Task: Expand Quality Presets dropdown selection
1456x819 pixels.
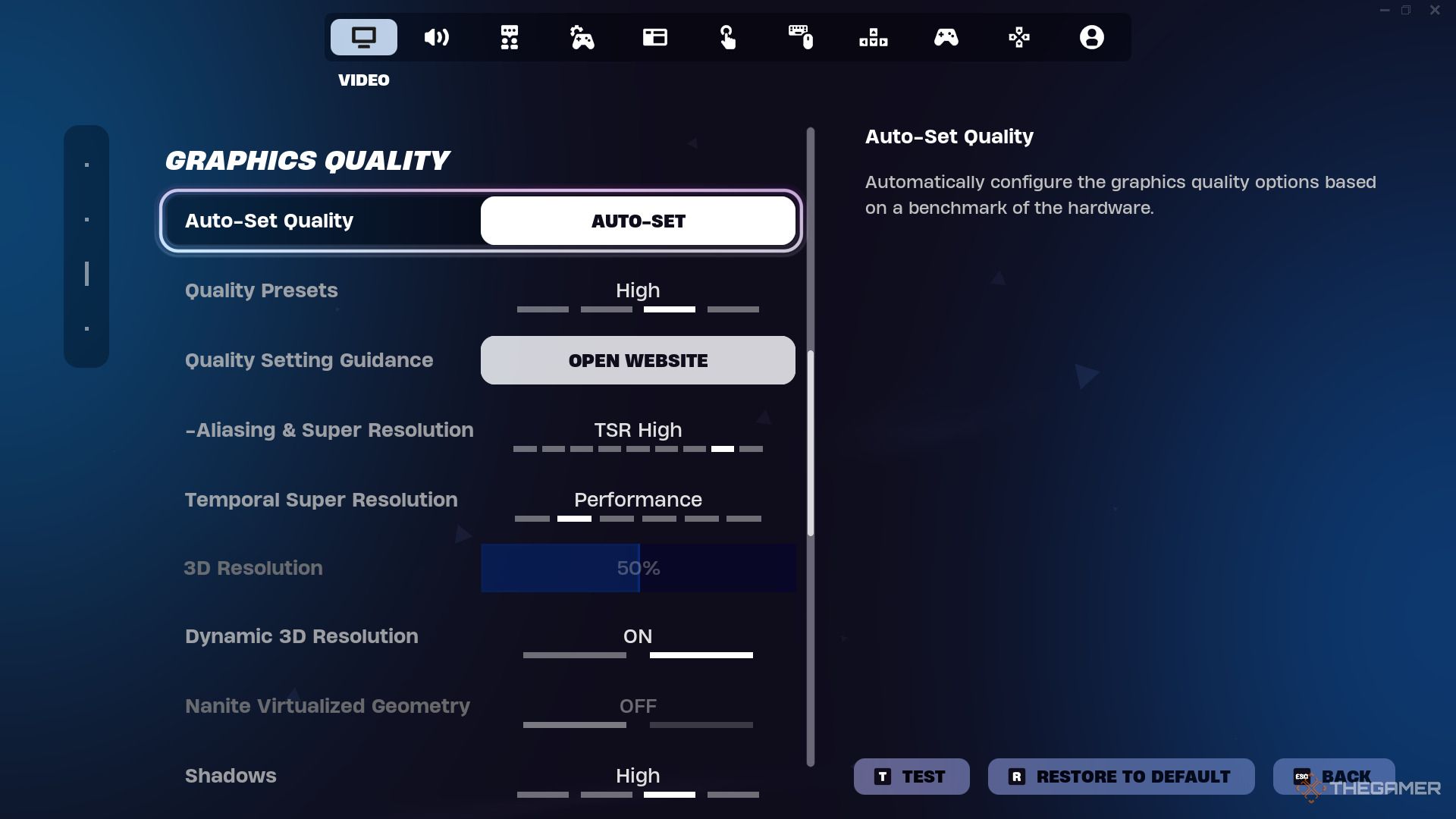Action: coord(637,290)
